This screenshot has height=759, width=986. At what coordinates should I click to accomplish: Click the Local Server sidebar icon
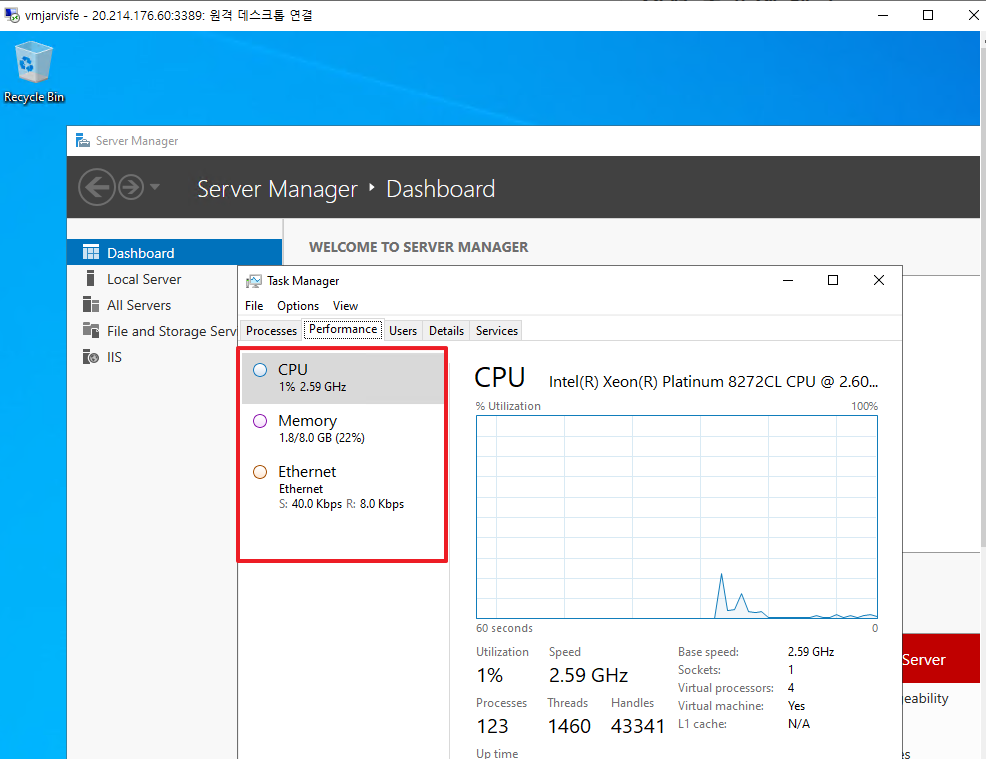91,279
